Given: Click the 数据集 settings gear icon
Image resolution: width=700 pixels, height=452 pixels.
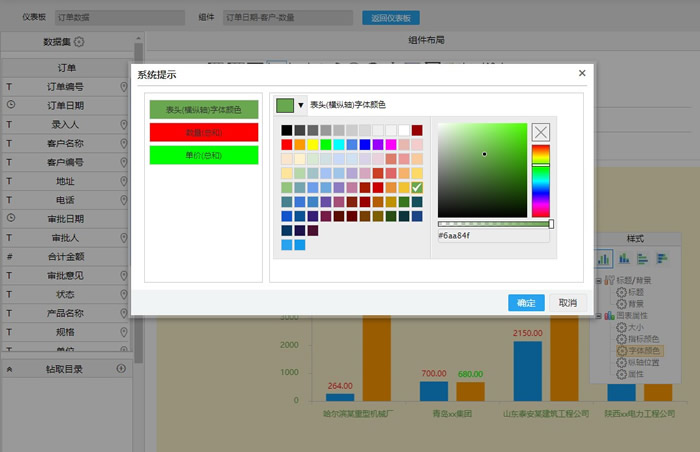Looking at the screenshot, I should 79,42.
